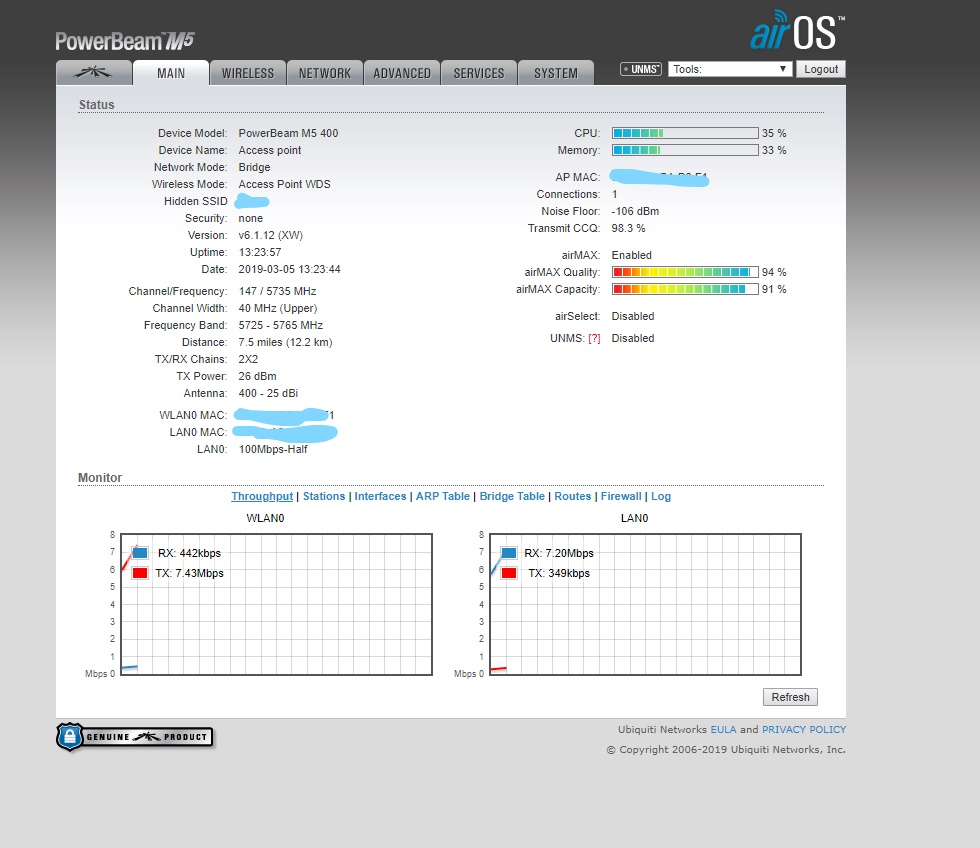The width and height of the screenshot is (980, 848).
Task: Click the '40 MHz (Upper)' channel width
Action: click(278, 309)
